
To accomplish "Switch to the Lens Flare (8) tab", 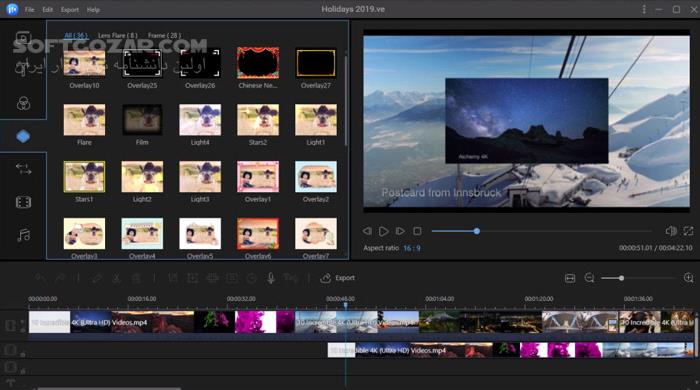I will 117,35.
